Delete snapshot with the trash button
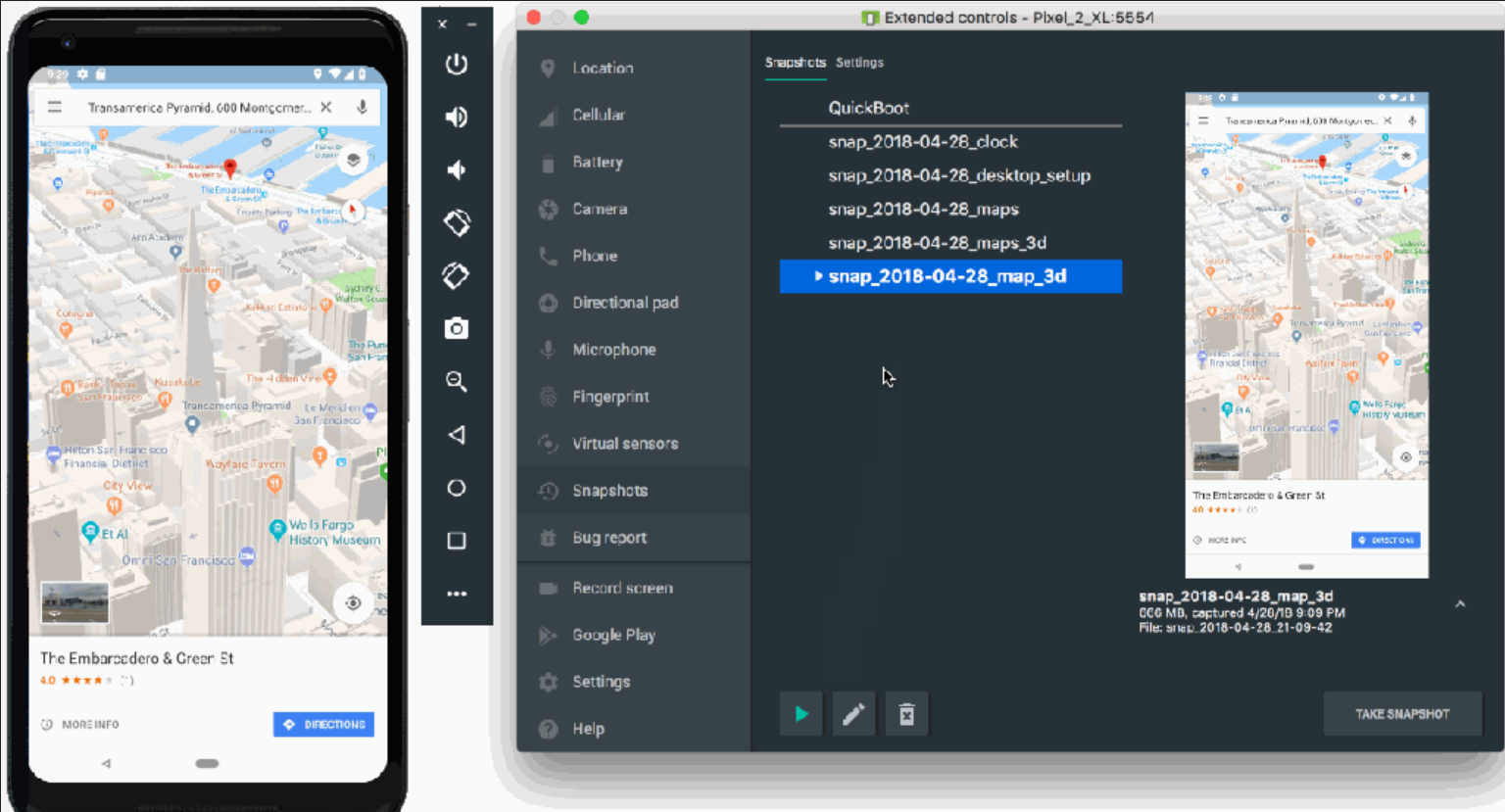This screenshot has height=812, width=1505. pyautogui.click(x=906, y=714)
